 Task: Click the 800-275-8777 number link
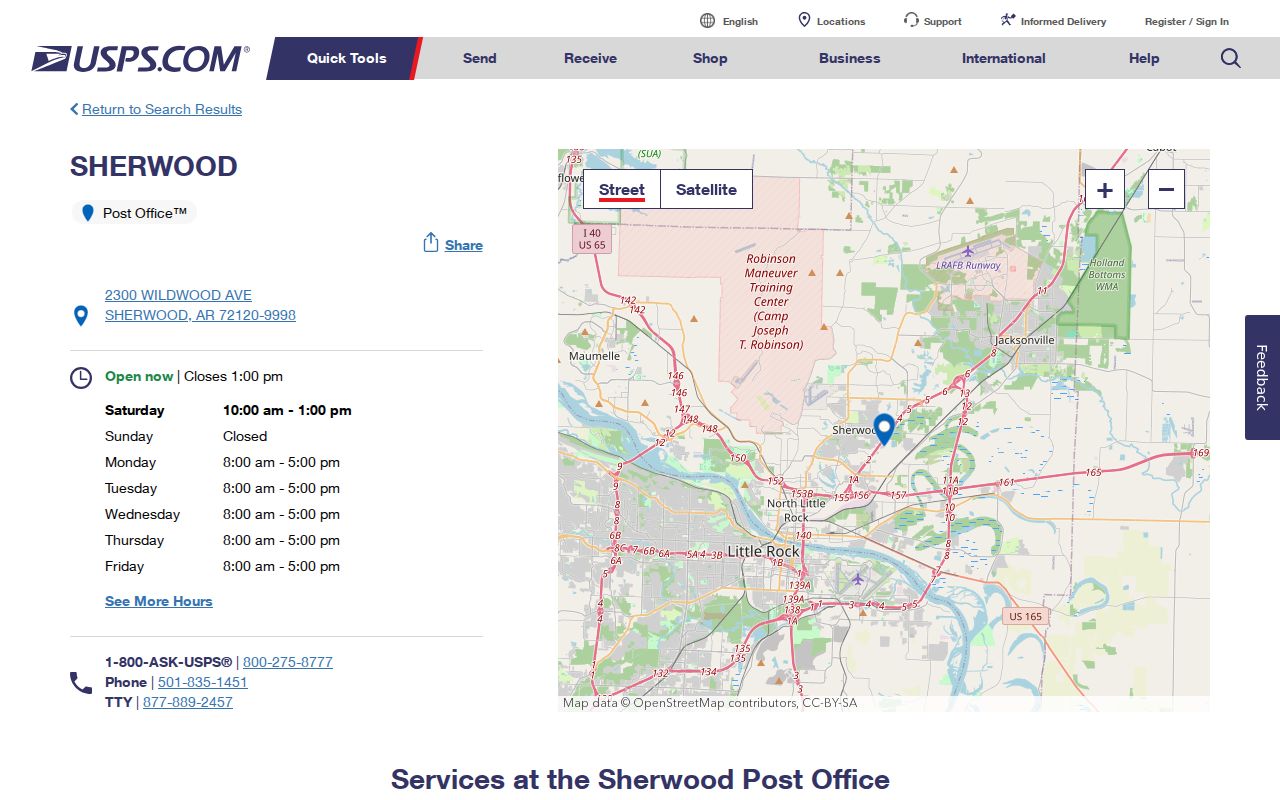click(x=288, y=662)
